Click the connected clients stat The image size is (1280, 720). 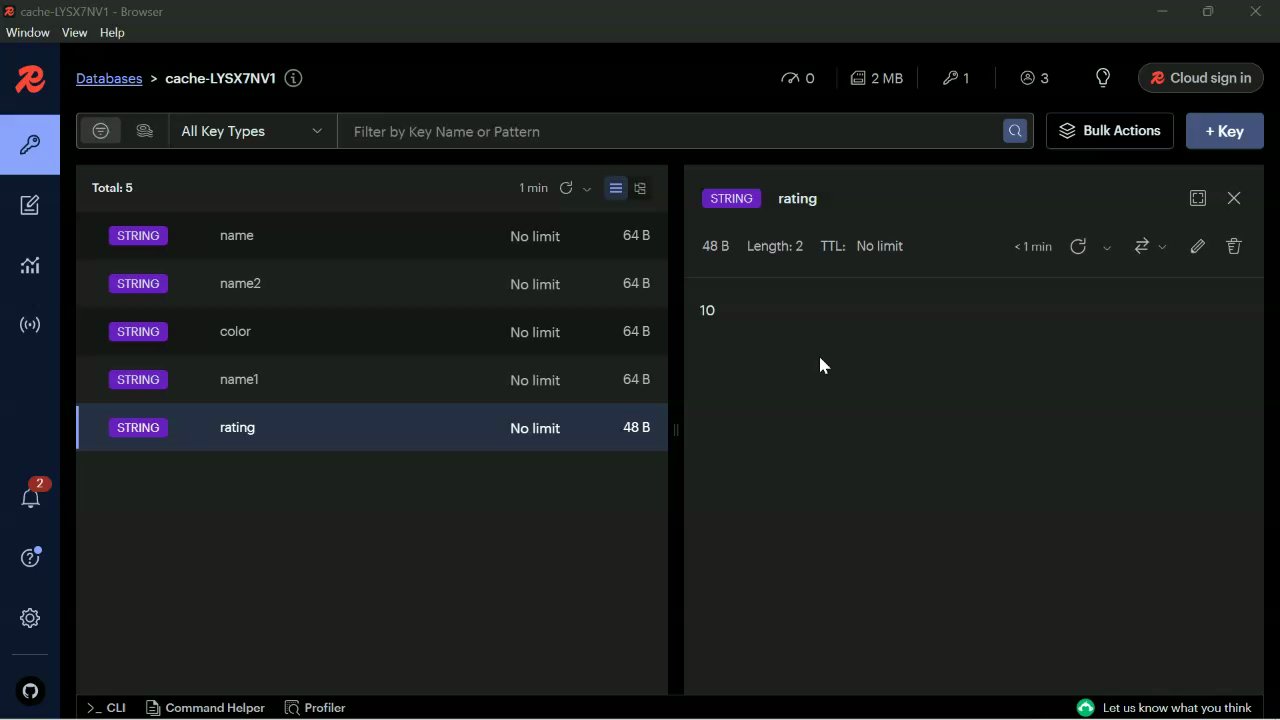(1035, 78)
